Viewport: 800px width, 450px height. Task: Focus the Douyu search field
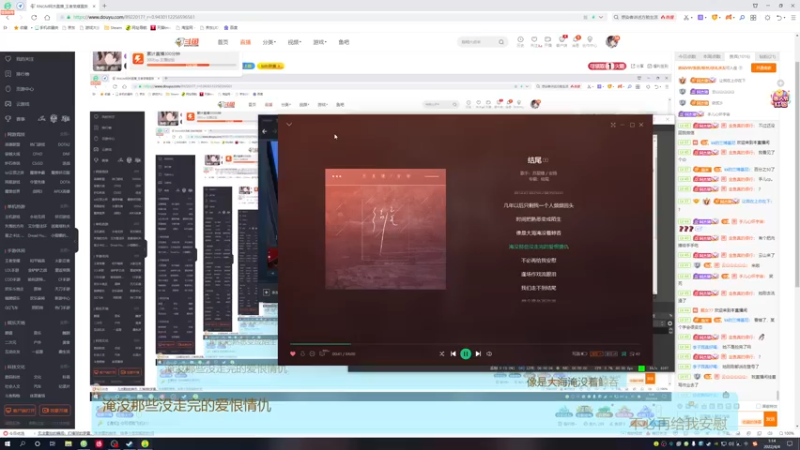click(x=478, y=42)
